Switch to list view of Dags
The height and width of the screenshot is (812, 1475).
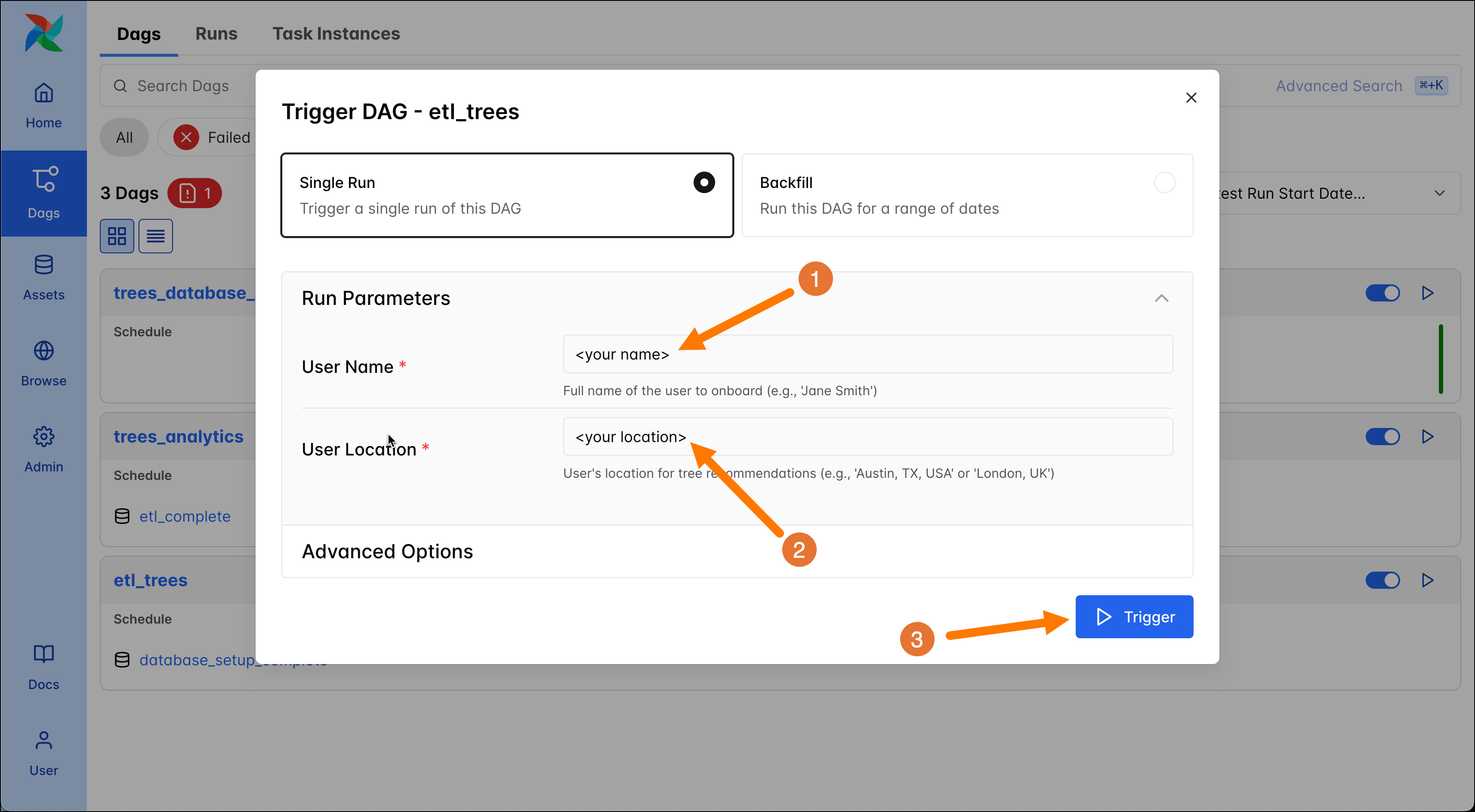(155, 236)
